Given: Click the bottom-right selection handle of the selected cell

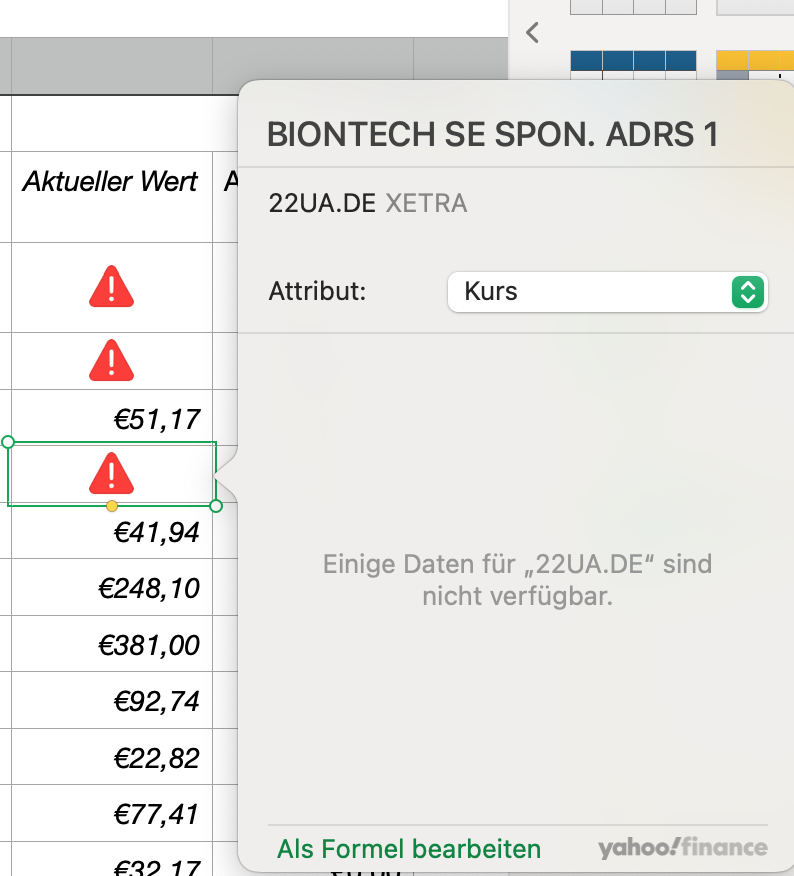Looking at the screenshot, I should 216,506.
